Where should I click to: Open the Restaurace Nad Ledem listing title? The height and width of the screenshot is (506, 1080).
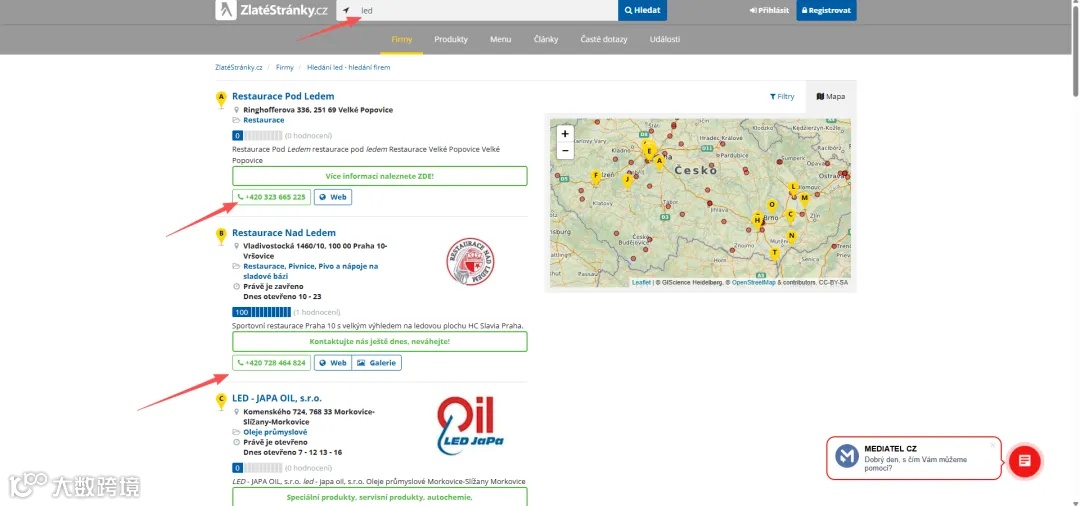point(284,233)
